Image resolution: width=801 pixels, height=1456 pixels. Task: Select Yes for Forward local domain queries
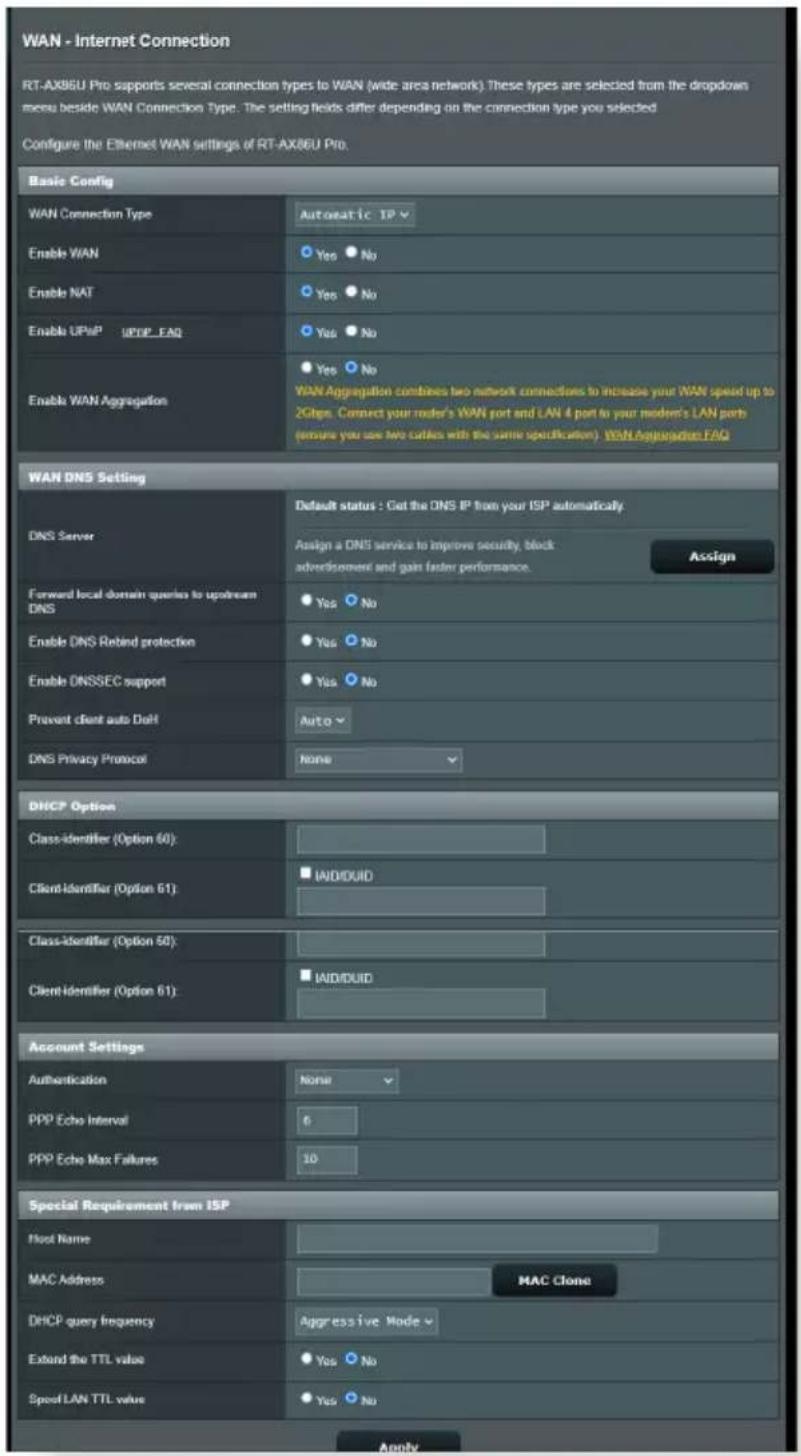pyautogui.click(x=307, y=601)
